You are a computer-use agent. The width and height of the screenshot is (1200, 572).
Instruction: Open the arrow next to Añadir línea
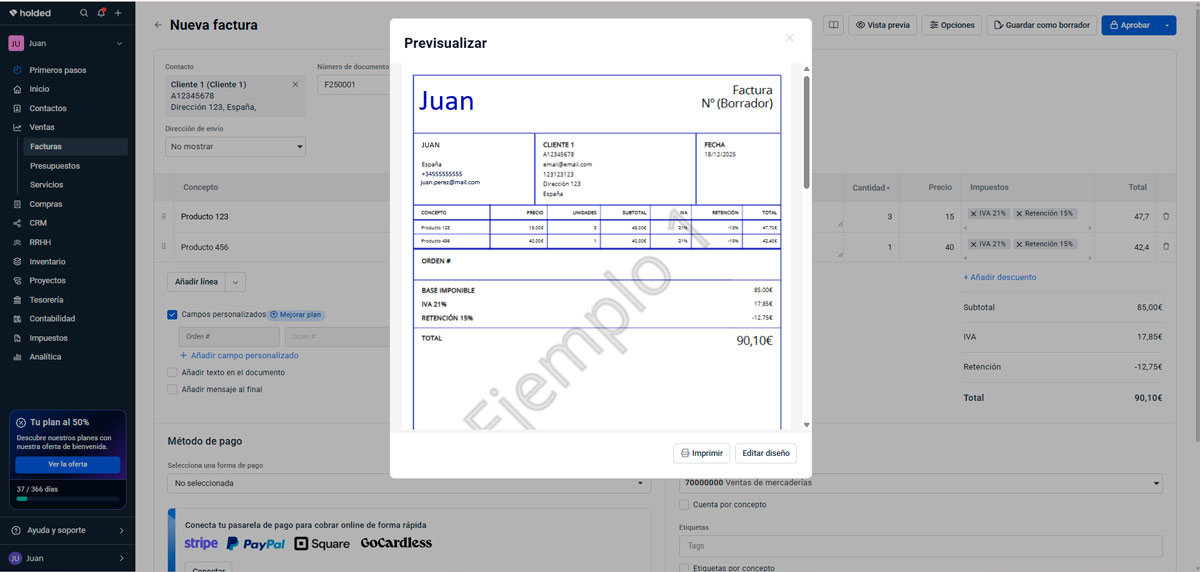(x=236, y=282)
